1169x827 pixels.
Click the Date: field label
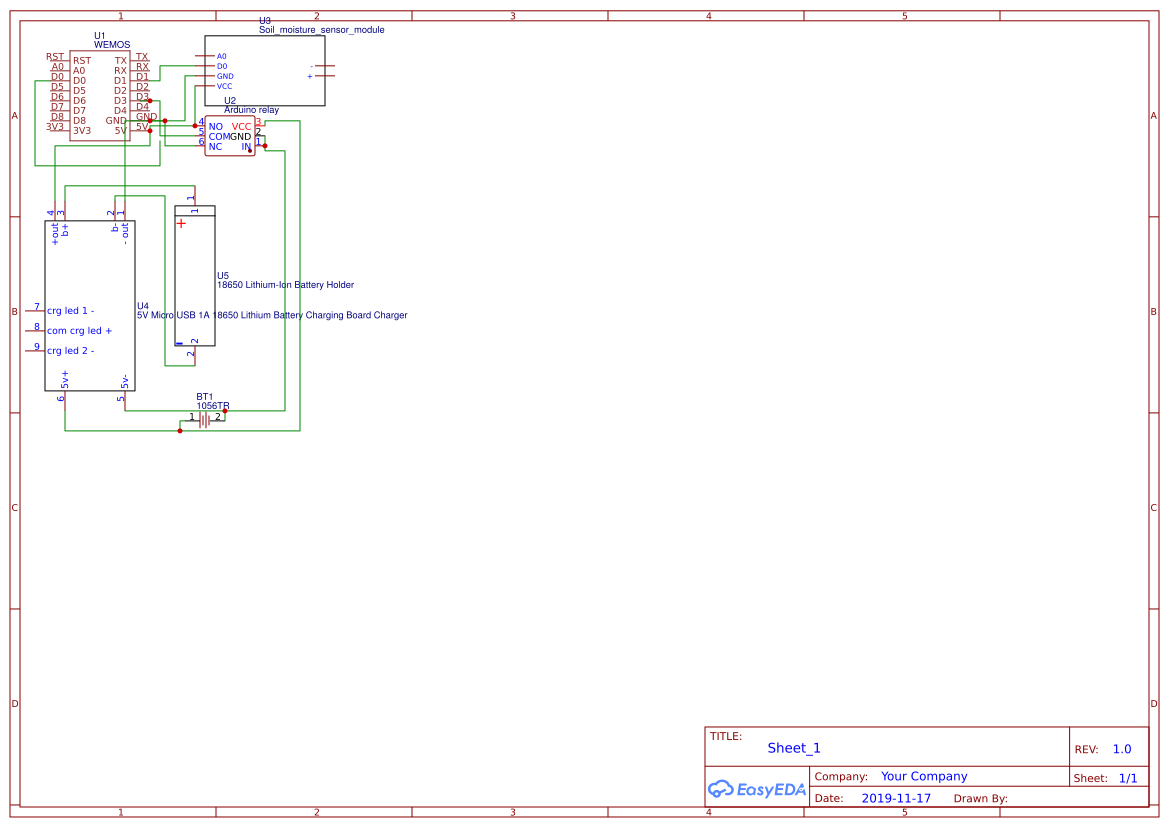coord(829,799)
